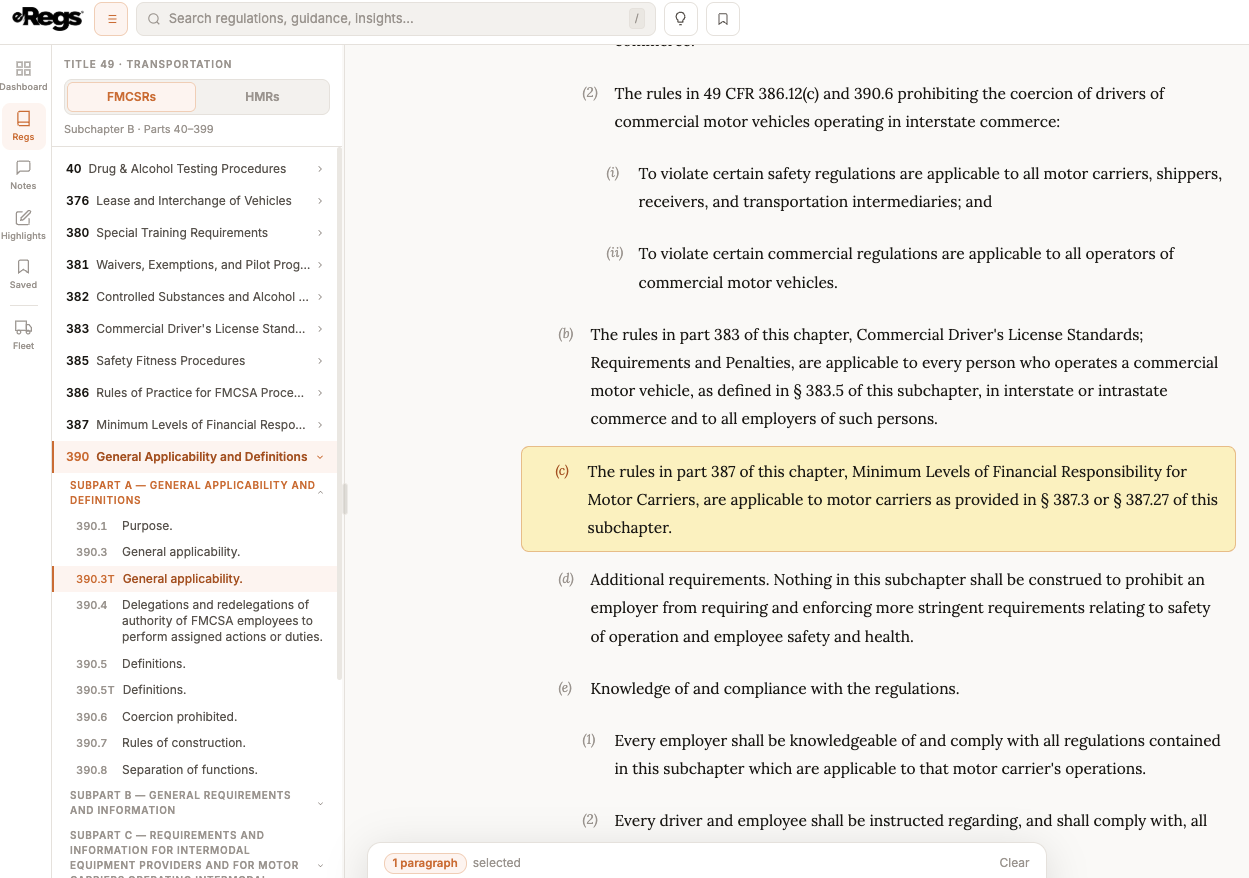Open section 390.1 Purpose
Image resolution: width=1249 pixels, height=878 pixels.
194,526
